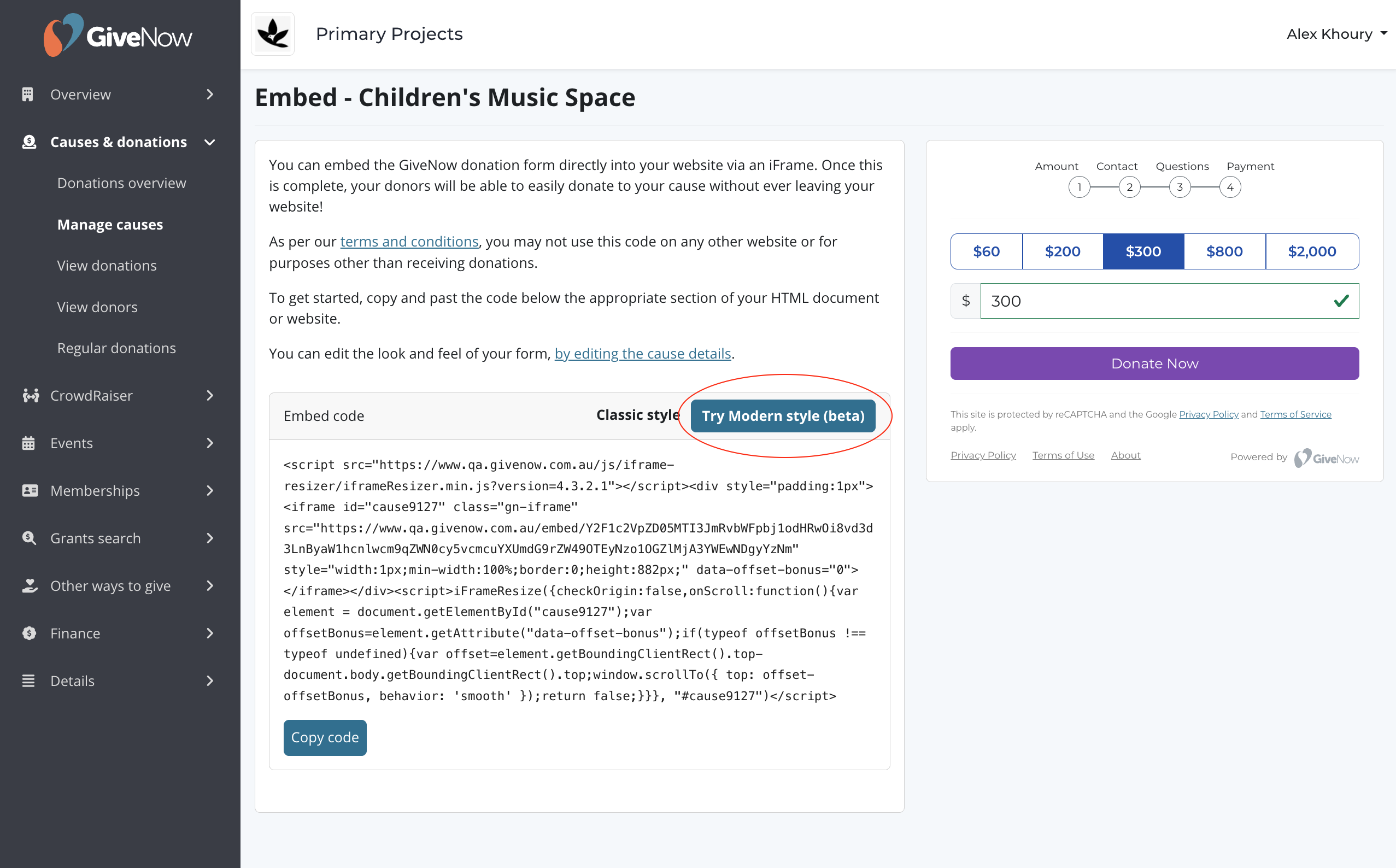
Task: Select the $2,000 donation amount
Action: tap(1312, 251)
